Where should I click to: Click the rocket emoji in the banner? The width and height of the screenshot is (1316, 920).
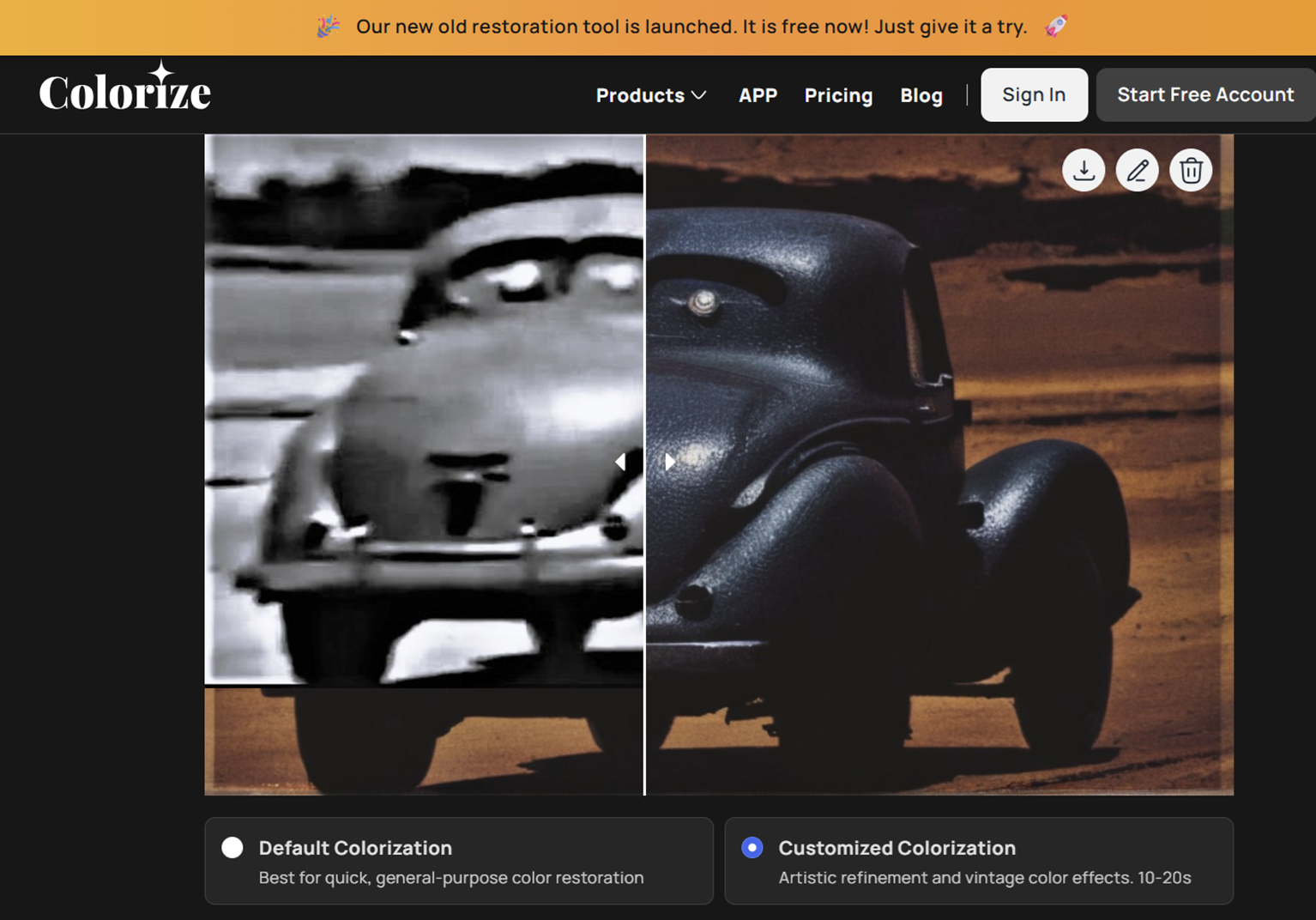1056,27
